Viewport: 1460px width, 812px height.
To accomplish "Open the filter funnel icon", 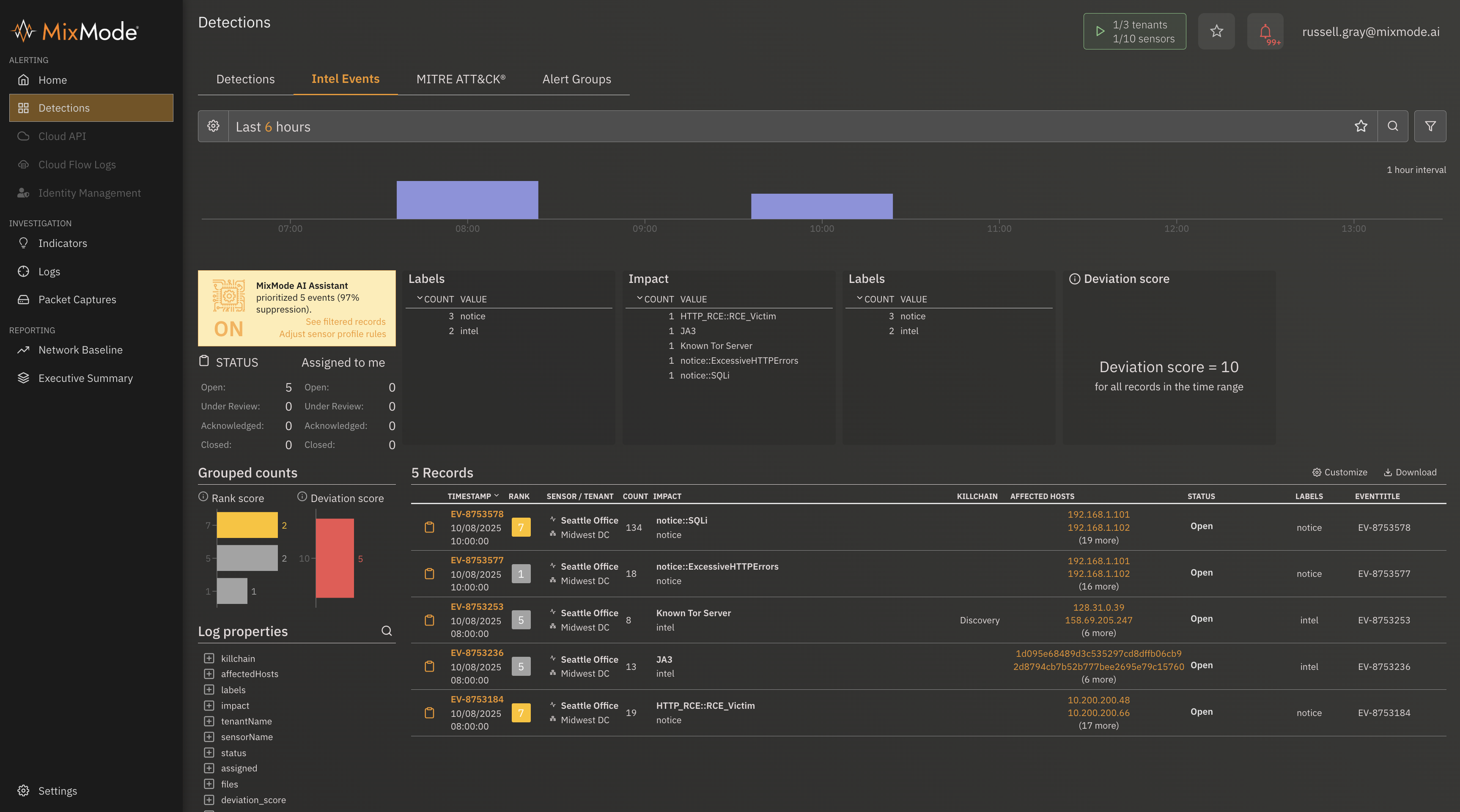I will point(1430,126).
